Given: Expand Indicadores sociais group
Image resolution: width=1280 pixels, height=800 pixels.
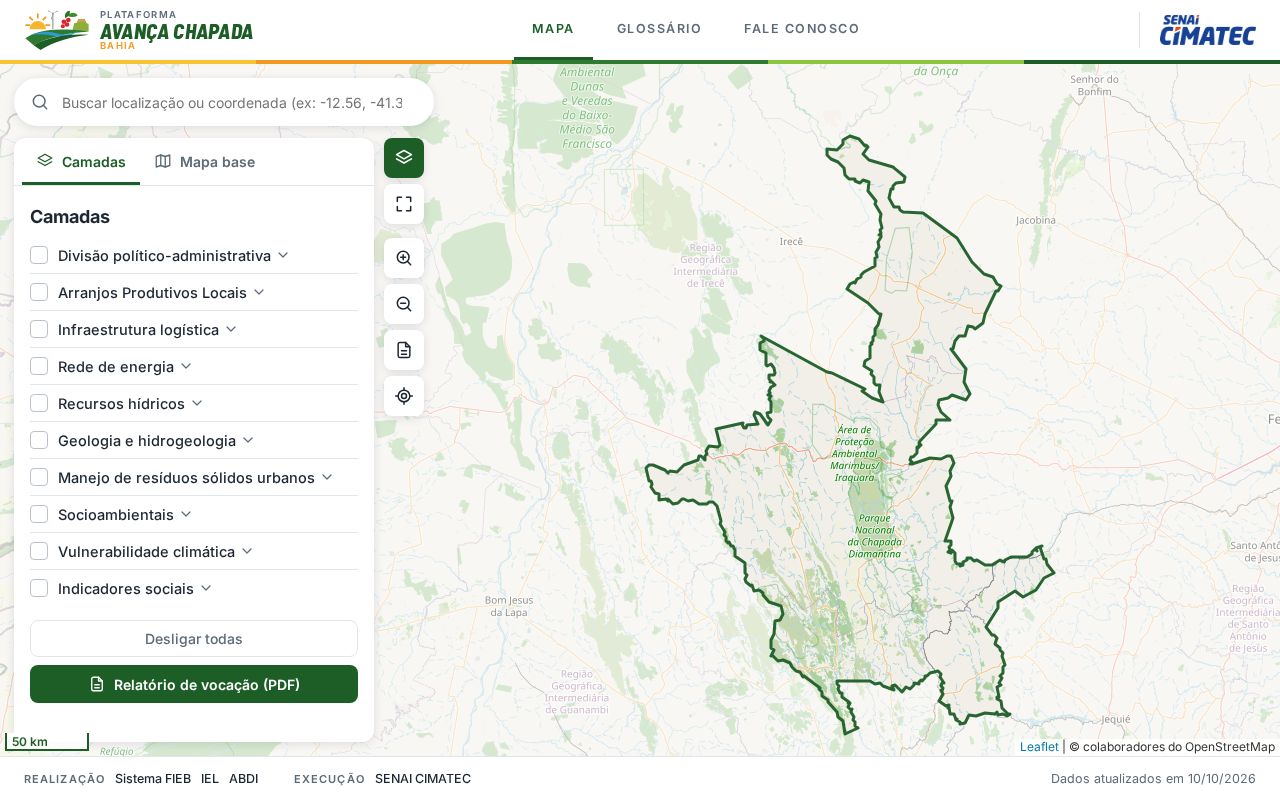Looking at the screenshot, I should (x=206, y=588).
